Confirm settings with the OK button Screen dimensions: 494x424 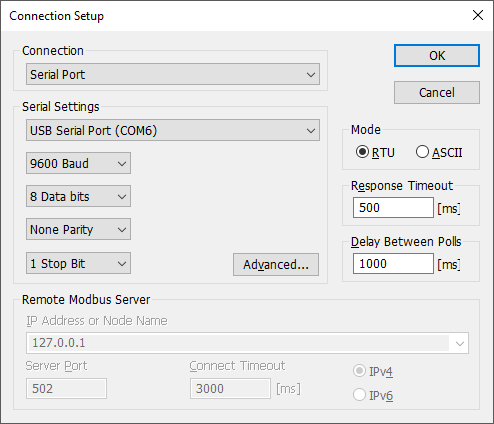click(x=437, y=56)
